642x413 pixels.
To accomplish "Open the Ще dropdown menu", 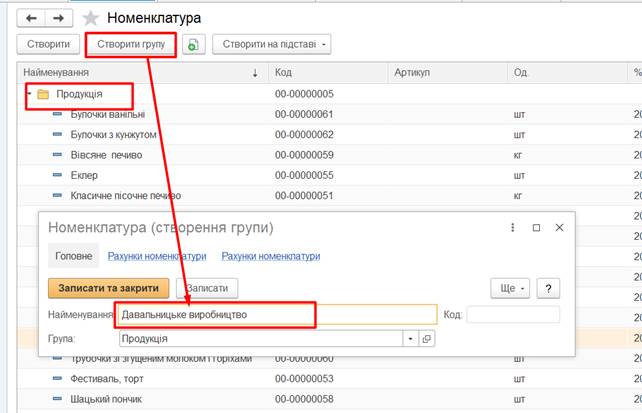I will tap(510, 288).
